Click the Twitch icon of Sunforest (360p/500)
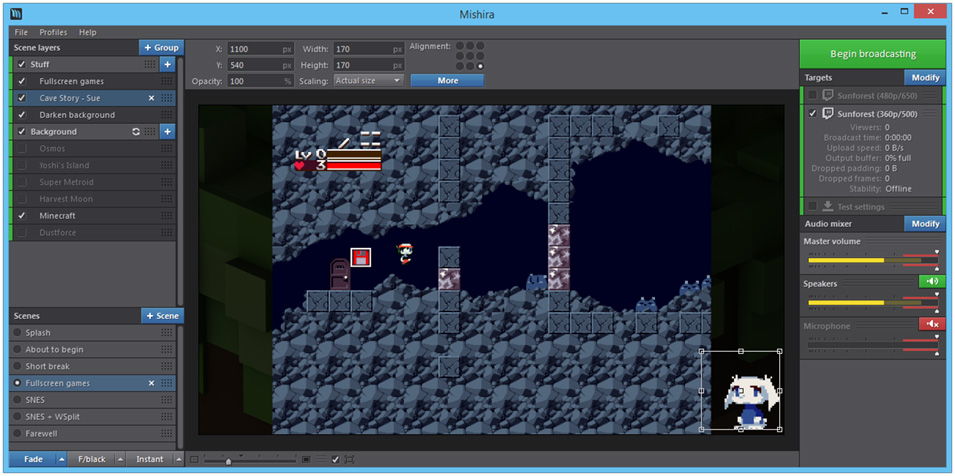Image resolution: width=955 pixels, height=476 pixels. (x=828, y=114)
